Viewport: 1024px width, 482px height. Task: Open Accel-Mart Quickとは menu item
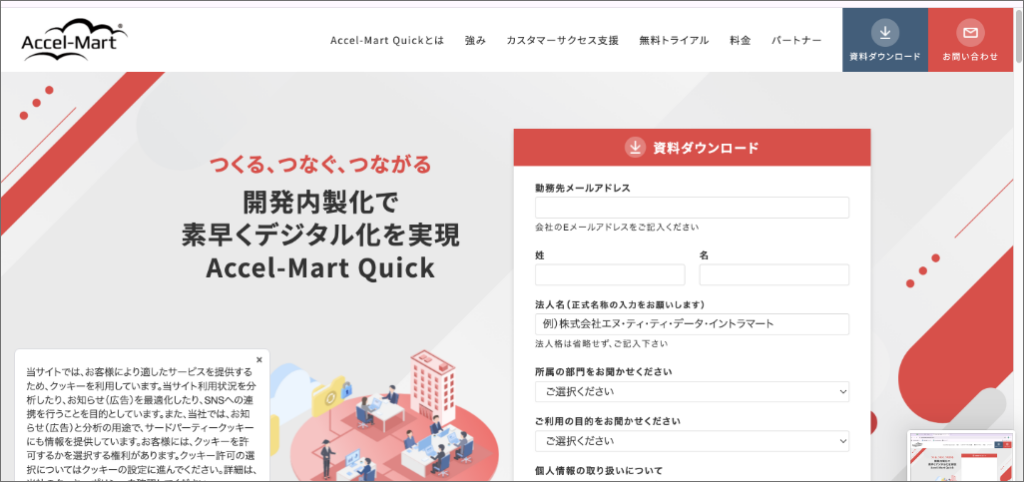tap(387, 40)
